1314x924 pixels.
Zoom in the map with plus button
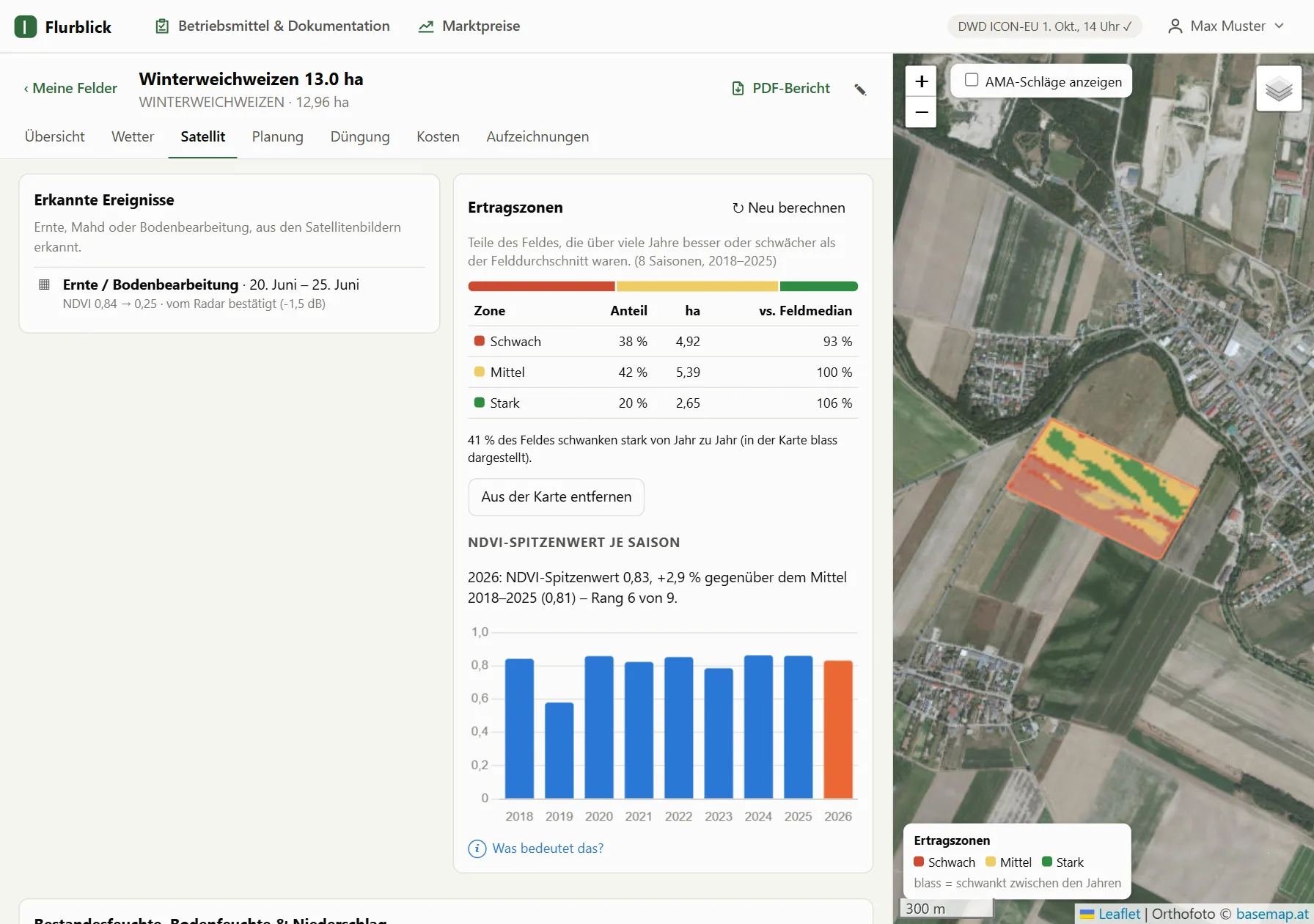921,81
